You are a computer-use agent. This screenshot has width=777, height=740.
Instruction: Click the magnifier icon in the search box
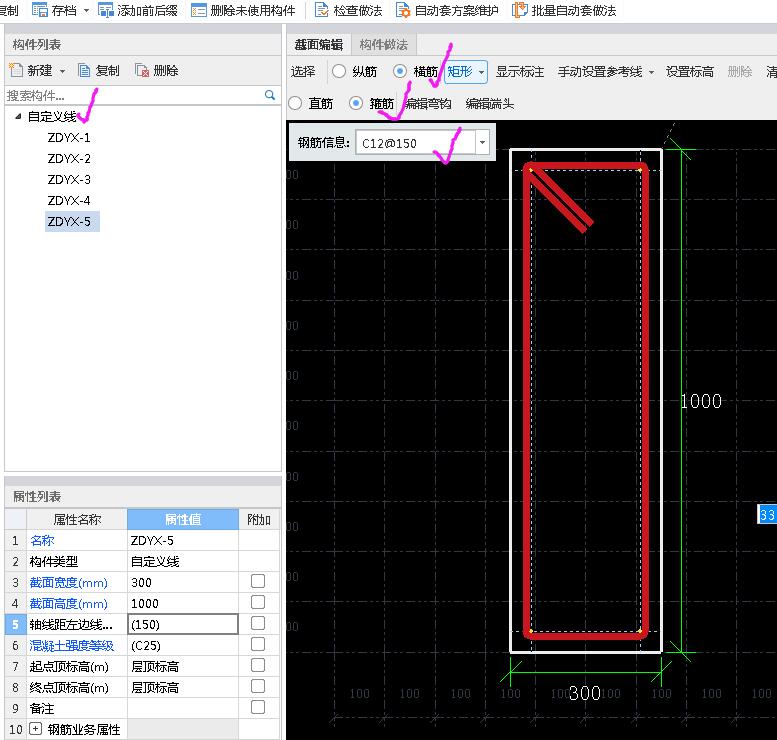click(270, 95)
